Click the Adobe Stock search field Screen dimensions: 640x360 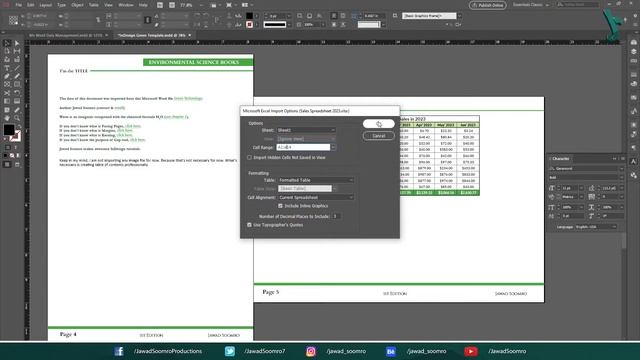click(x=578, y=5)
